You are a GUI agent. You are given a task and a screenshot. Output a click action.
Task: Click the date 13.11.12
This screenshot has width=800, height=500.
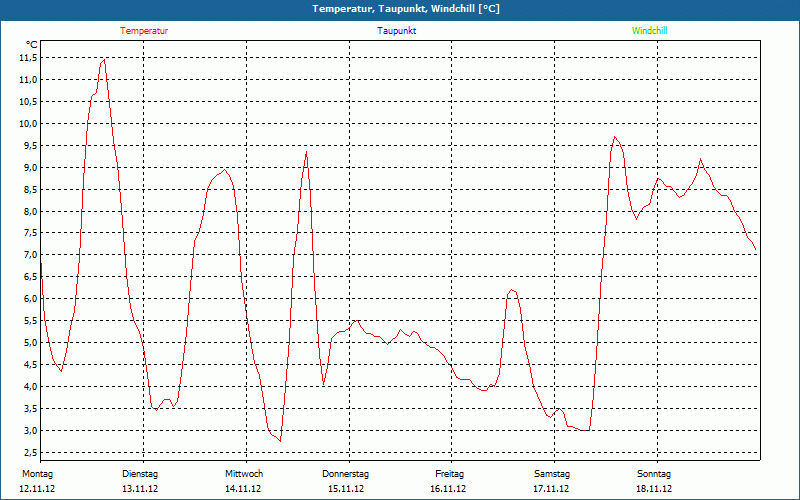140,489
